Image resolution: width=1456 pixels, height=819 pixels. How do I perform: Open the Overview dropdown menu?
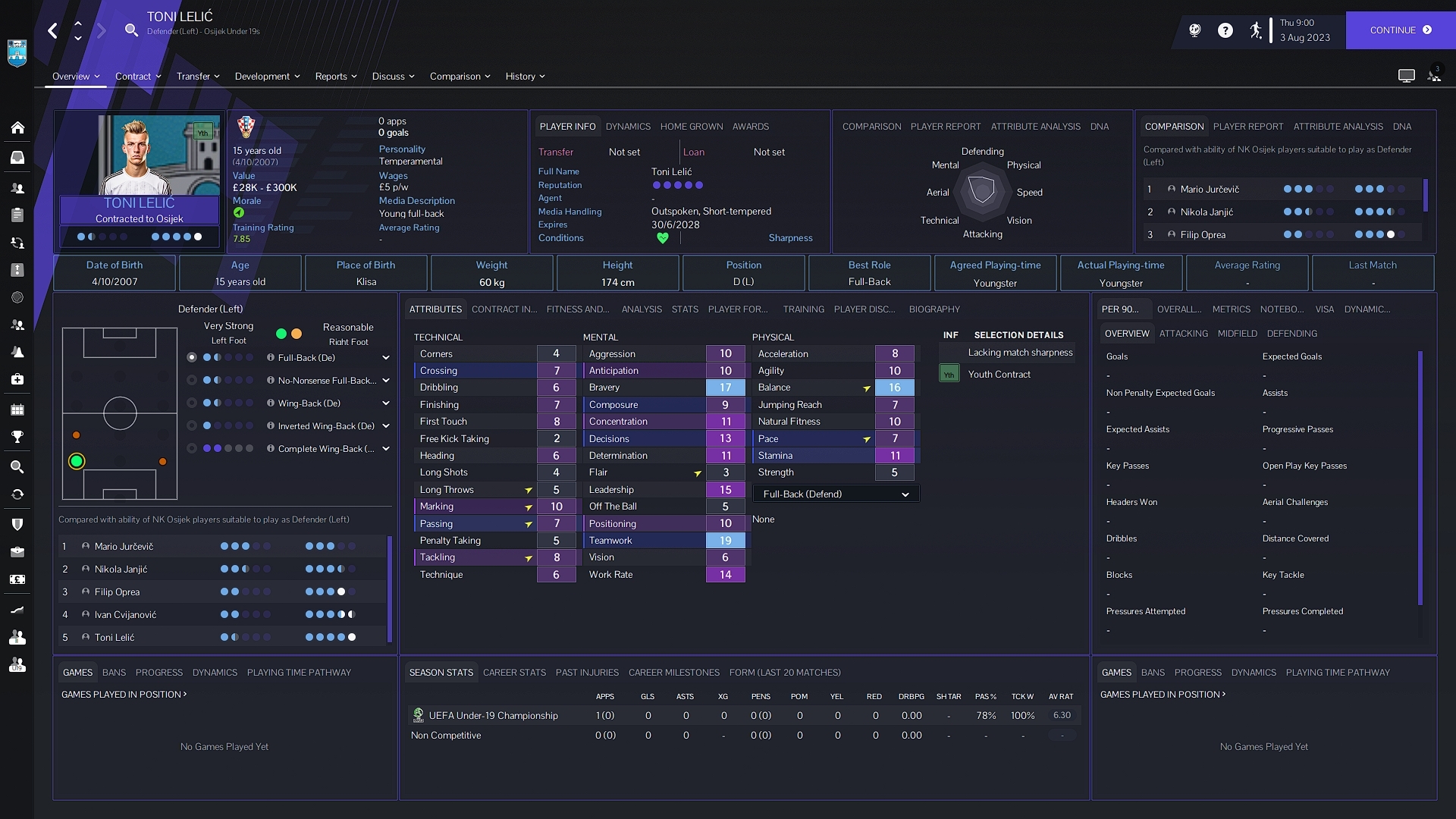tap(76, 76)
